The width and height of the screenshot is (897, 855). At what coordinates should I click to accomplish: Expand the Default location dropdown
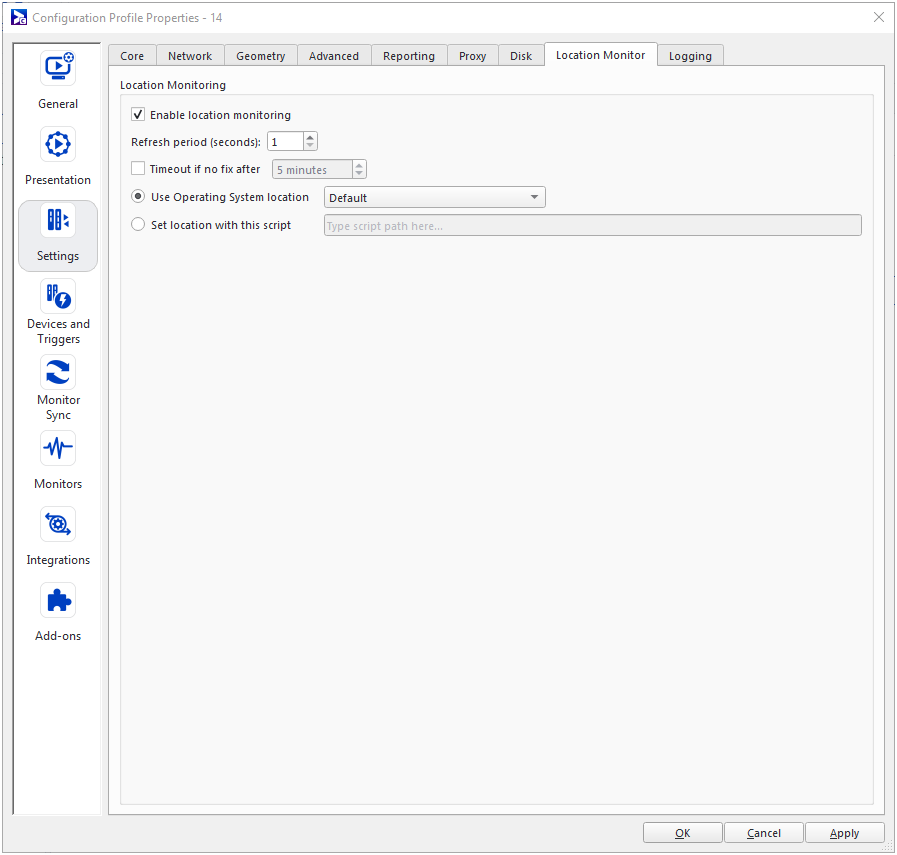point(435,198)
